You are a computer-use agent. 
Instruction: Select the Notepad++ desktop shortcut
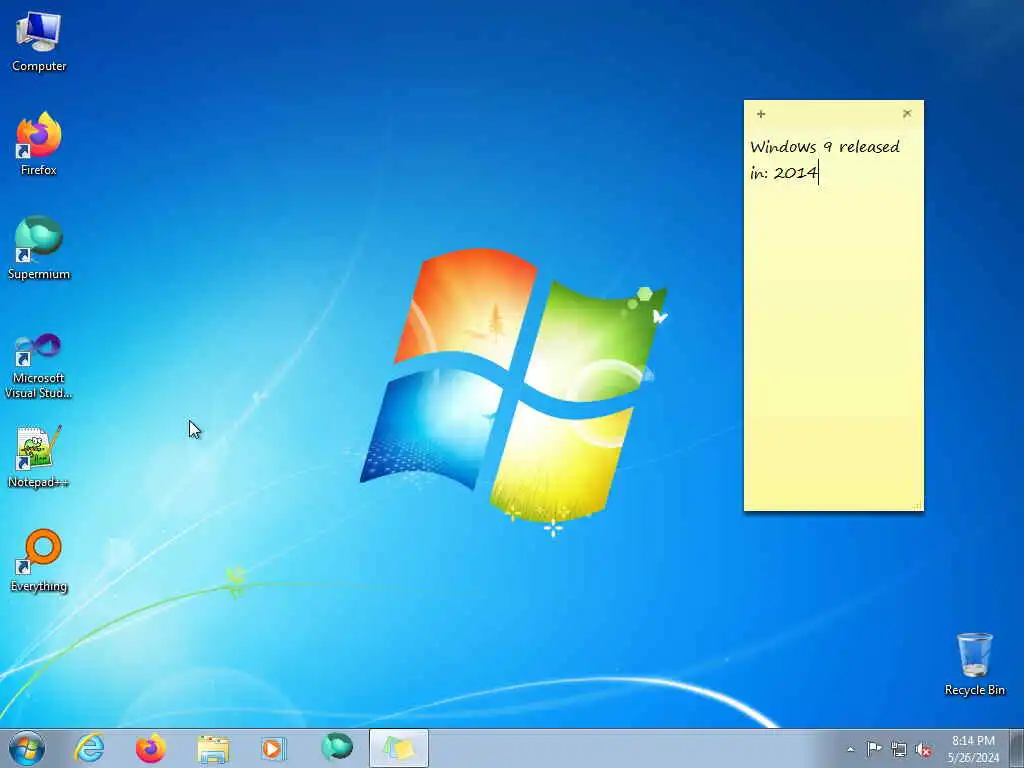pyautogui.click(x=39, y=456)
